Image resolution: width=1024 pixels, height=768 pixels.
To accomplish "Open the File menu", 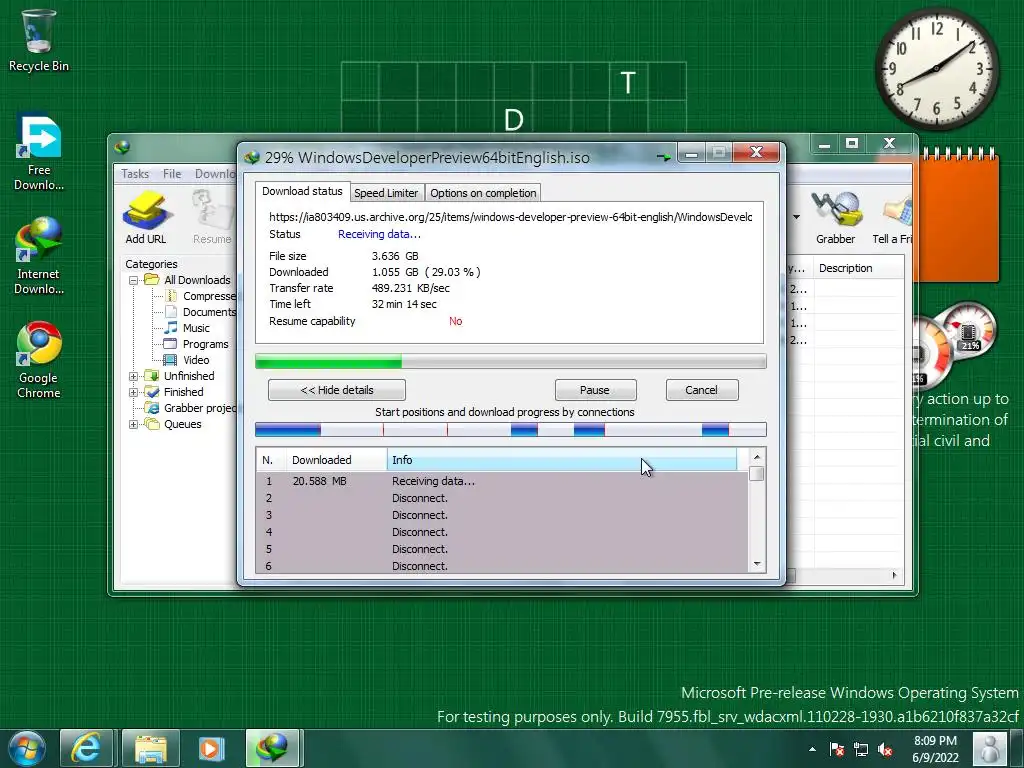I will click(x=172, y=174).
